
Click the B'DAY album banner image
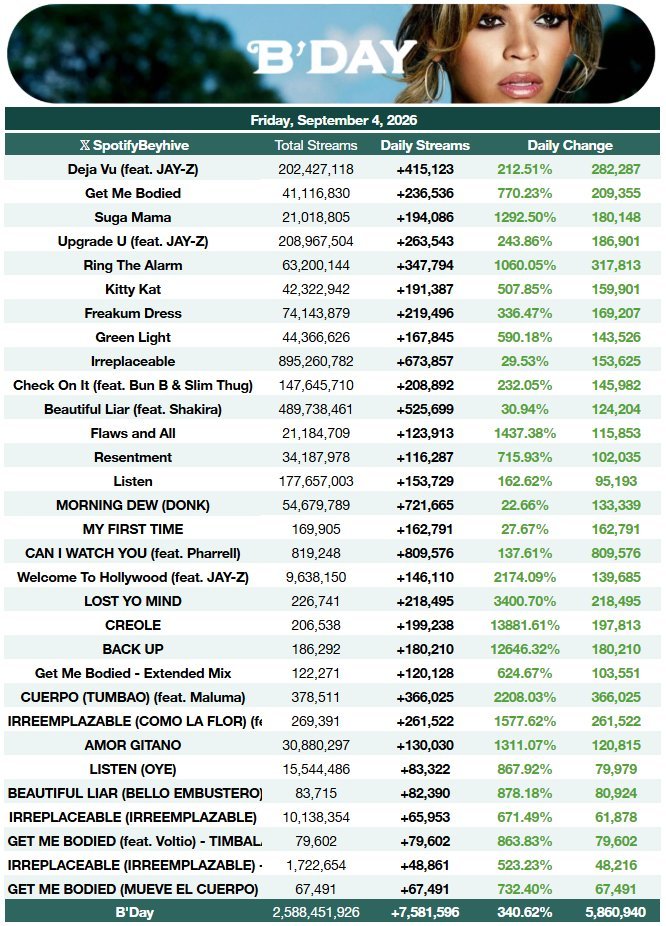click(x=331, y=53)
